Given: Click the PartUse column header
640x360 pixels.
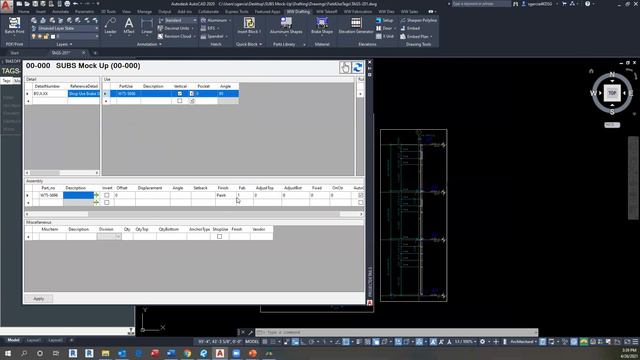Looking at the screenshot, I should (x=126, y=86).
